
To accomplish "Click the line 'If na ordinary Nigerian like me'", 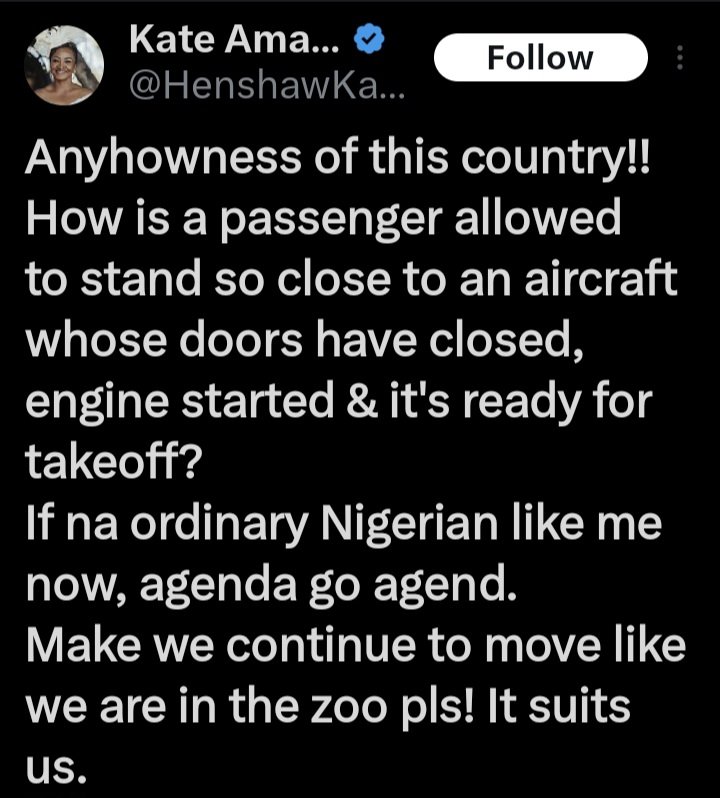I will click(x=343, y=525).
